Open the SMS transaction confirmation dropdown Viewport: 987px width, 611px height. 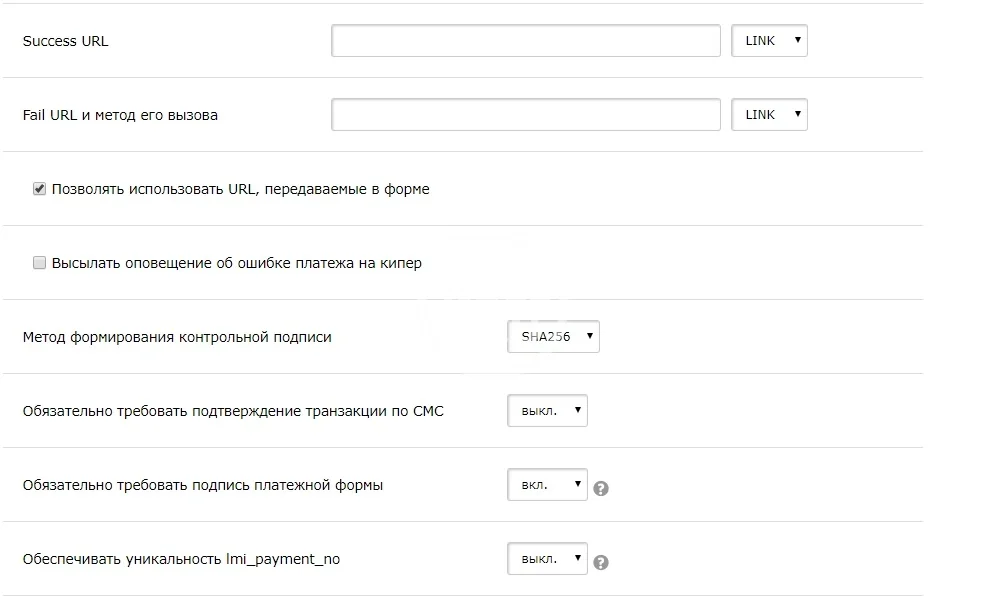coord(547,411)
